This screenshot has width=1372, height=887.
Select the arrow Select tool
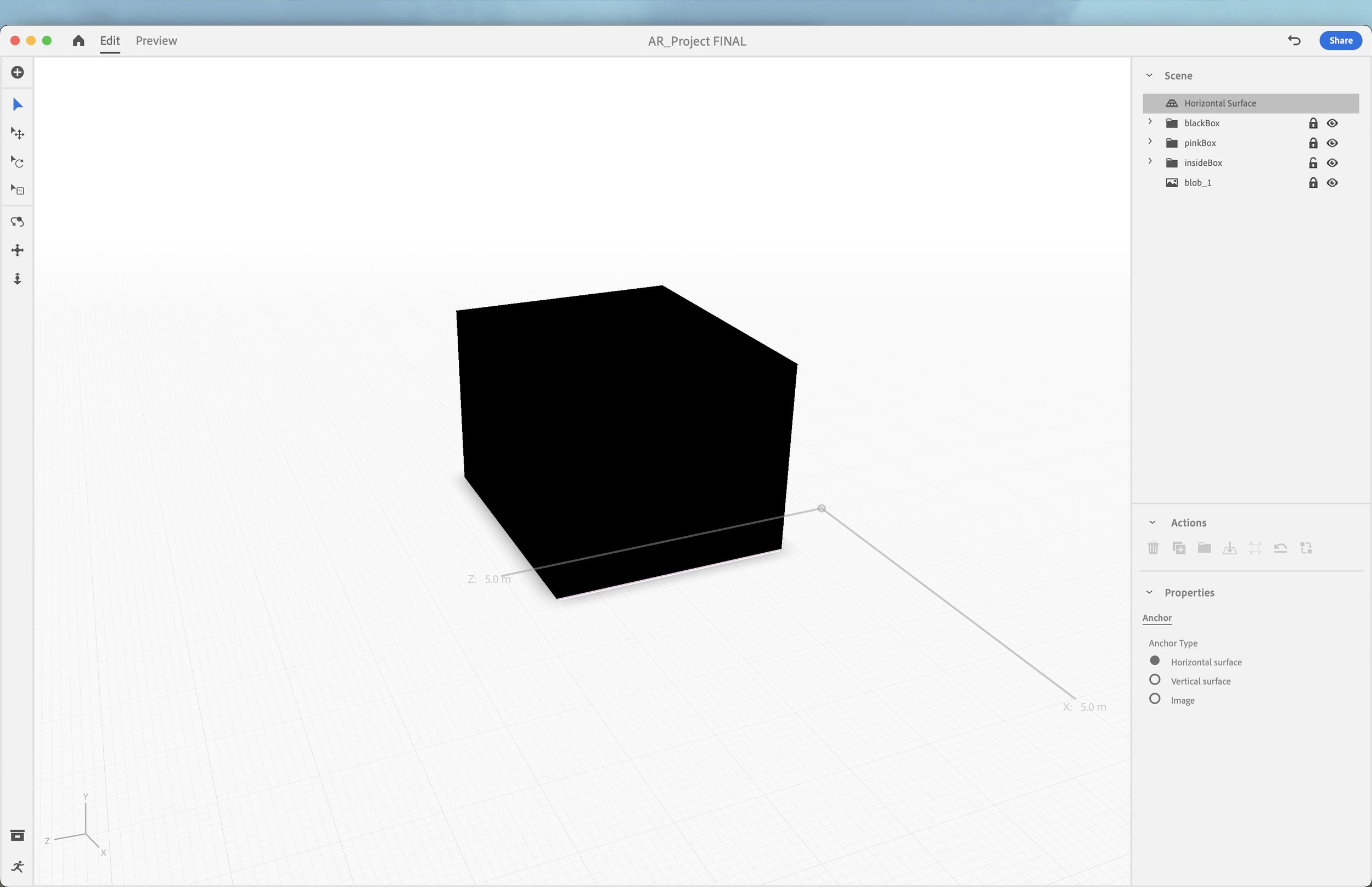[x=17, y=104]
